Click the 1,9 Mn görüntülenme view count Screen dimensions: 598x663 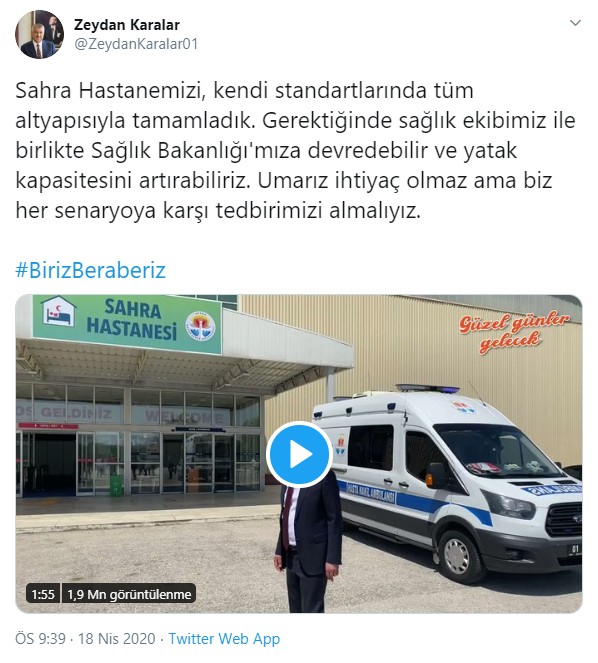point(129,595)
